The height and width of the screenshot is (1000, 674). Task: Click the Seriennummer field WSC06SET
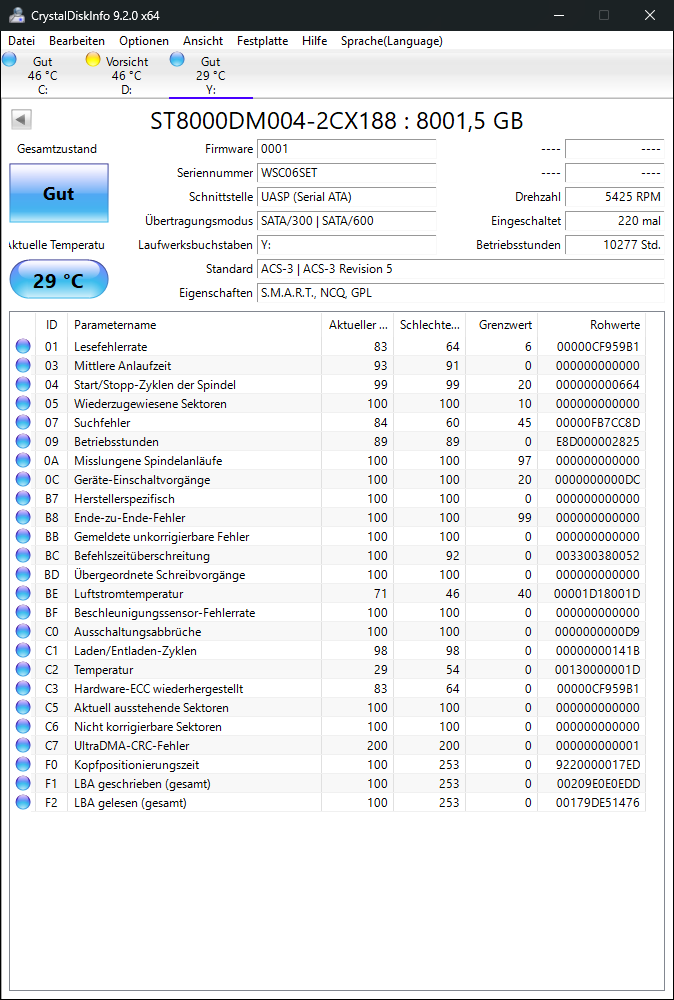(x=346, y=173)
